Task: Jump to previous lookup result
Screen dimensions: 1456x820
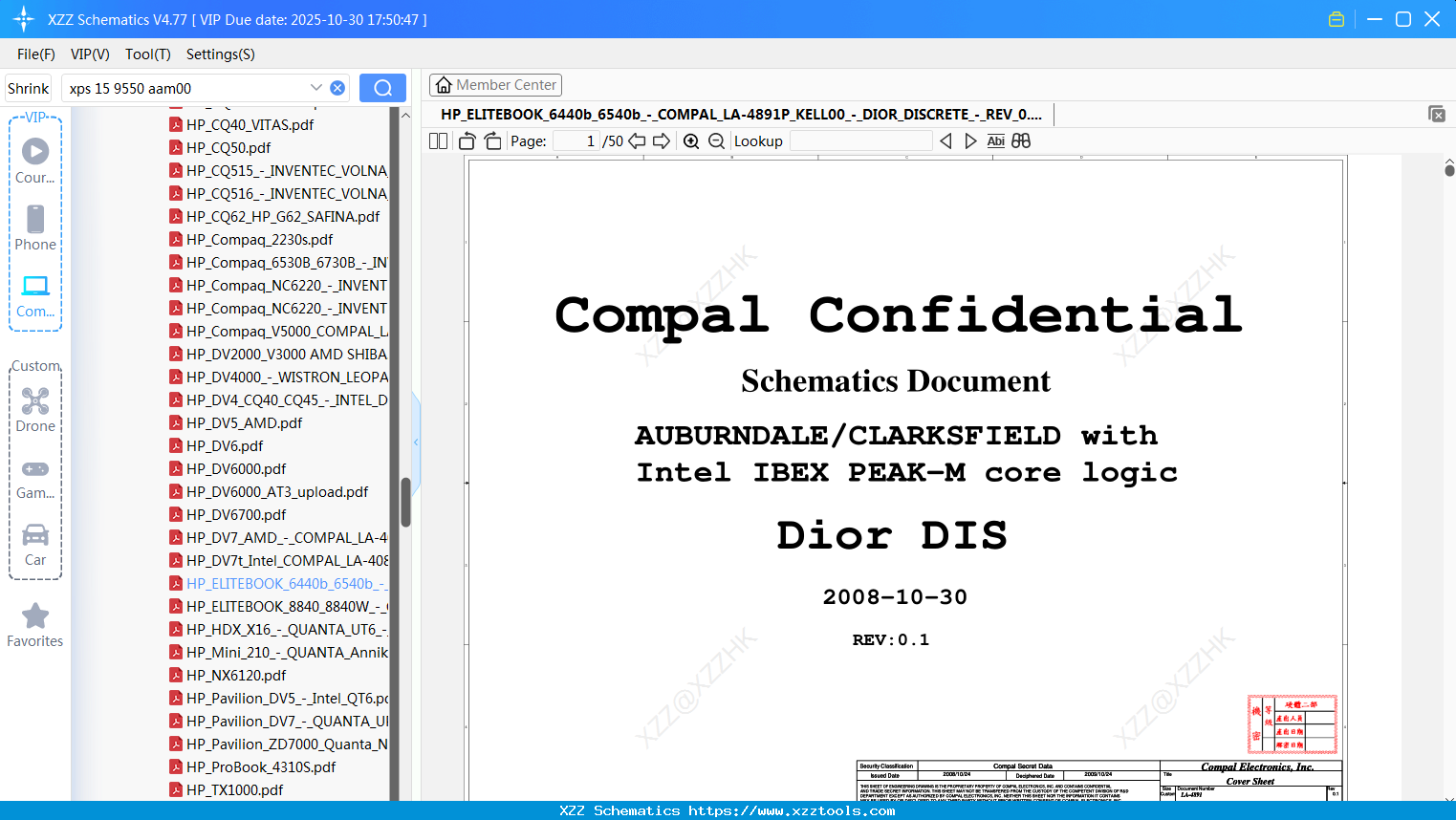Action: [945, 140]
